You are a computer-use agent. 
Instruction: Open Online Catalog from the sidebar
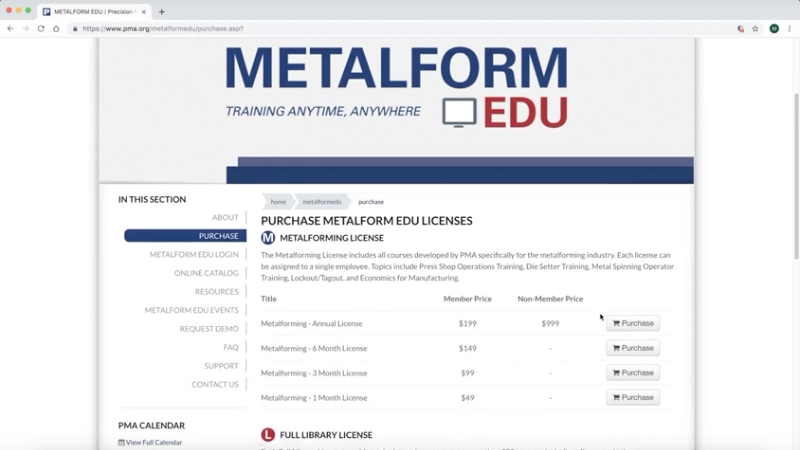[x=206, y=273]
